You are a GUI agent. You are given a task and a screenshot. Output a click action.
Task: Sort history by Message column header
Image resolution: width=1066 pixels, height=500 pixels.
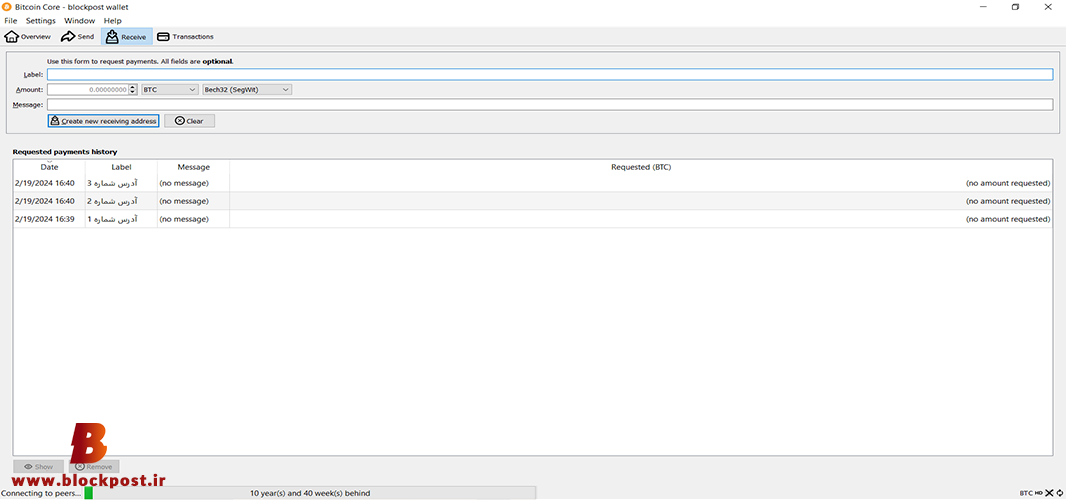194,167
